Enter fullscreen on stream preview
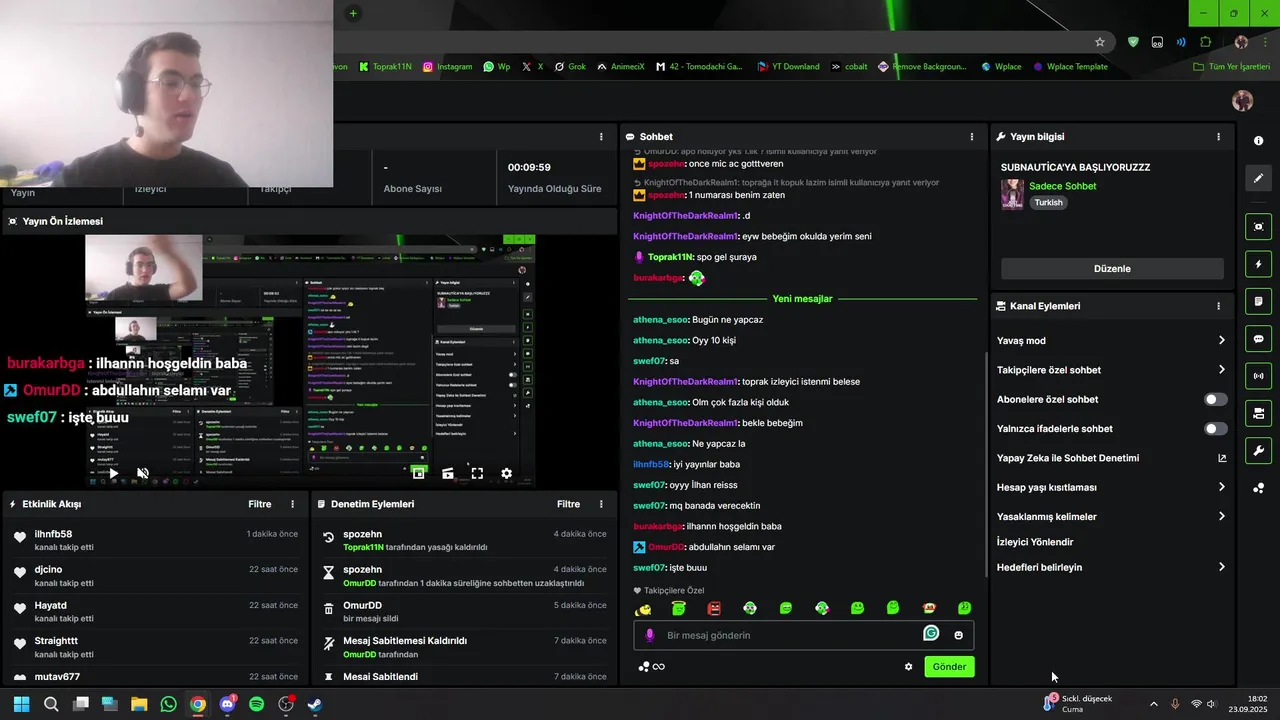1280x720 pixels. (477, 473)
